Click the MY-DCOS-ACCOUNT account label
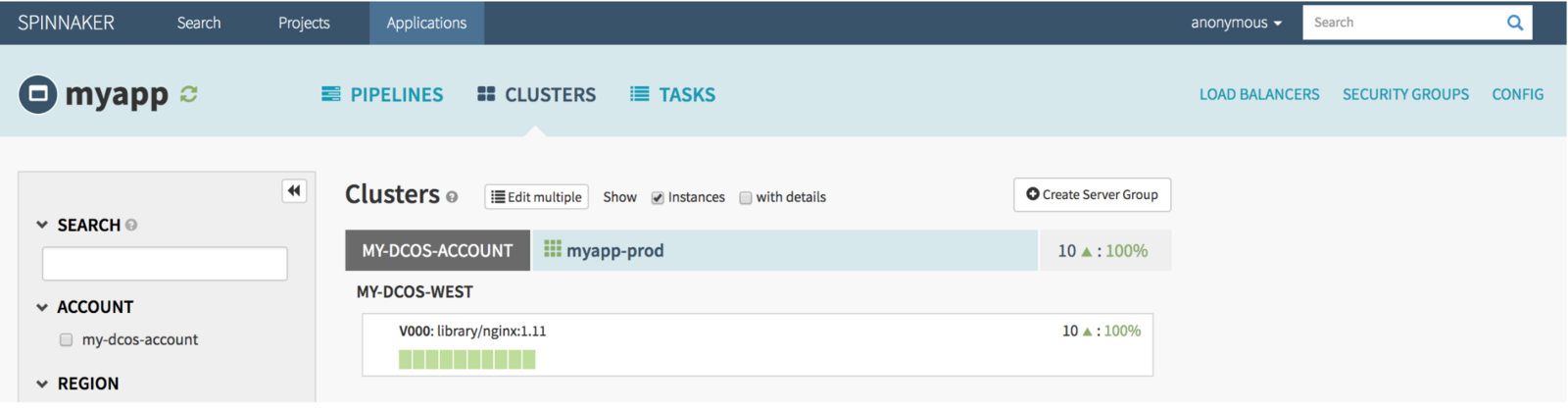Screen dimensions: 1568x410 (437, 250)
